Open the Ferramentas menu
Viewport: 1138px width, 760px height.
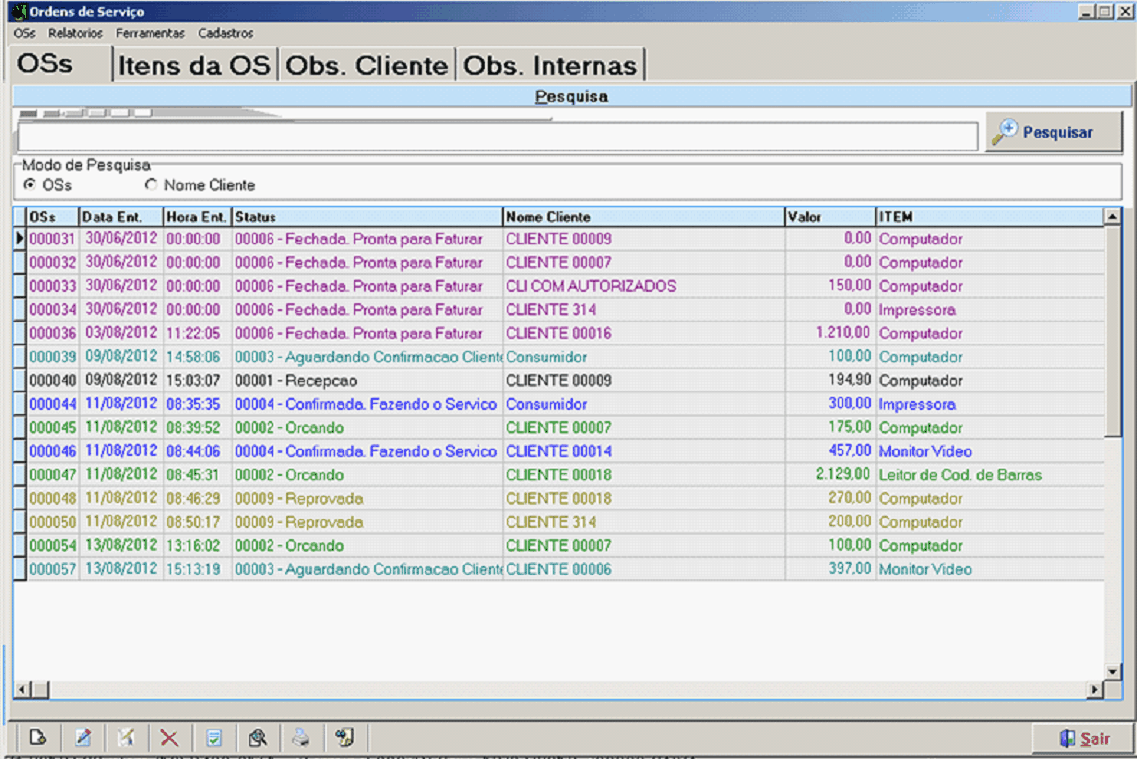click(150, 33)
